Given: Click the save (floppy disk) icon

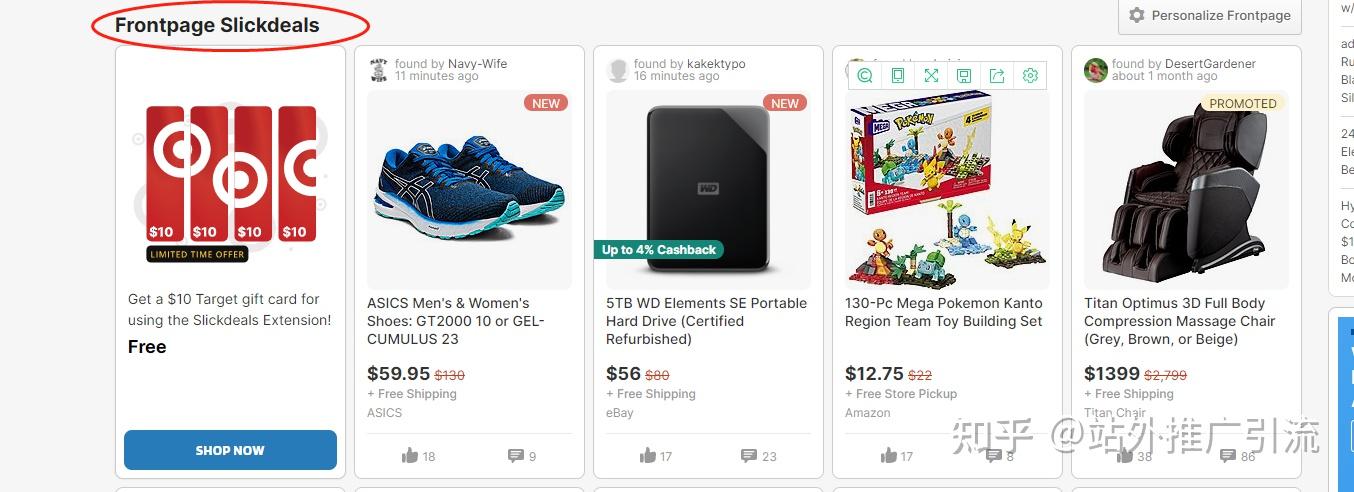Looking at the screenshot, I should 964,76.
